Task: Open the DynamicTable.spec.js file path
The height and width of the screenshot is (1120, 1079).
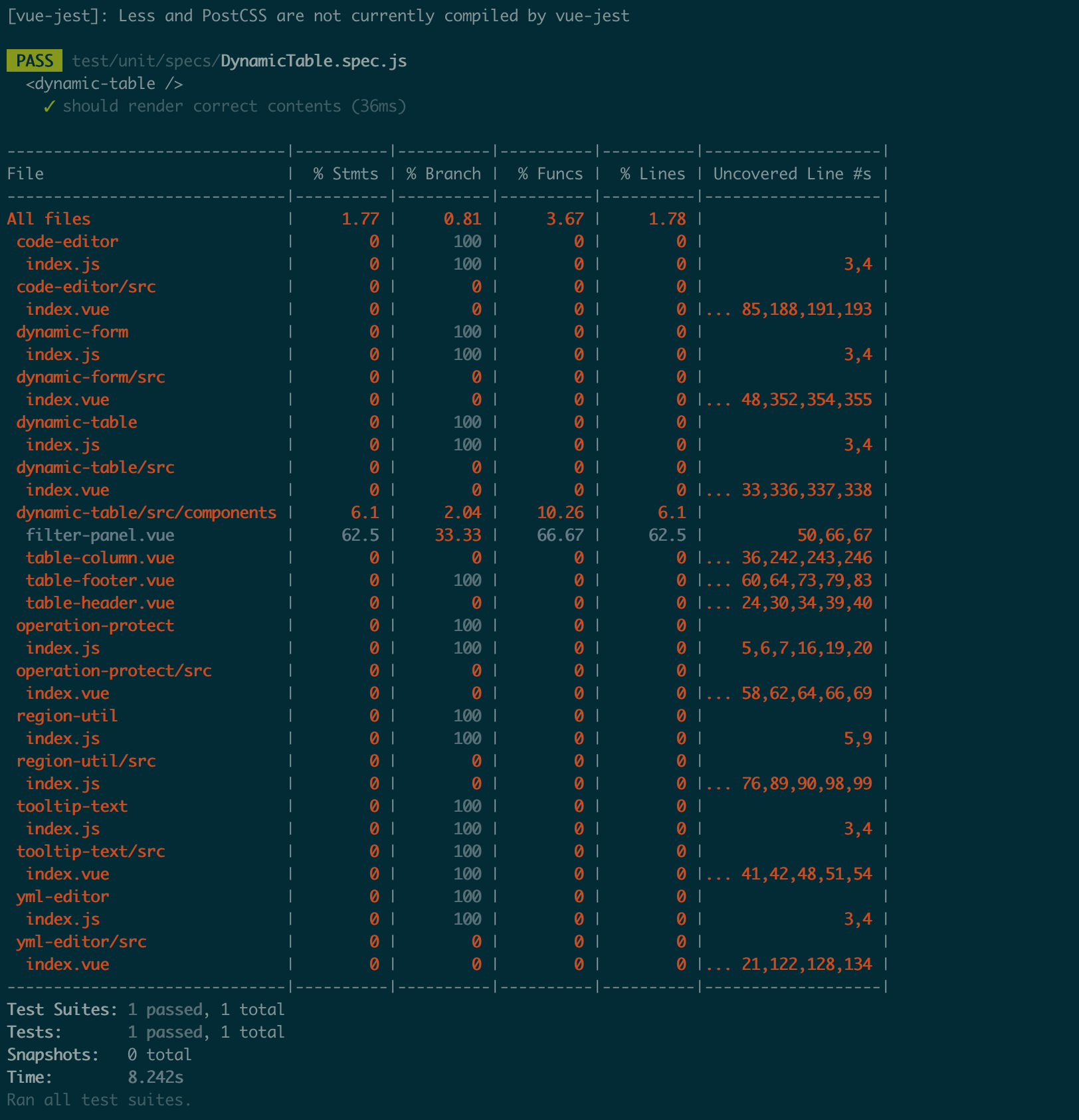Action: coord(239,61)
